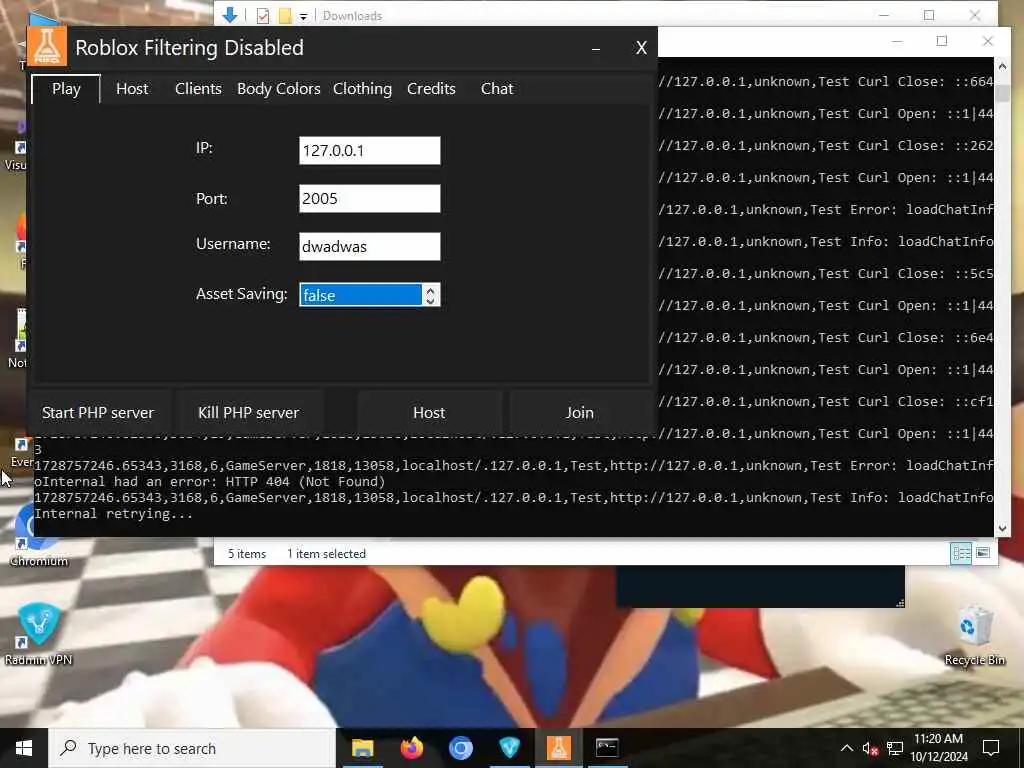This screenshot has height=768, width=1024.
Task: Minimize the Roblox Filtering Disabled launcher
Action: 596,48
